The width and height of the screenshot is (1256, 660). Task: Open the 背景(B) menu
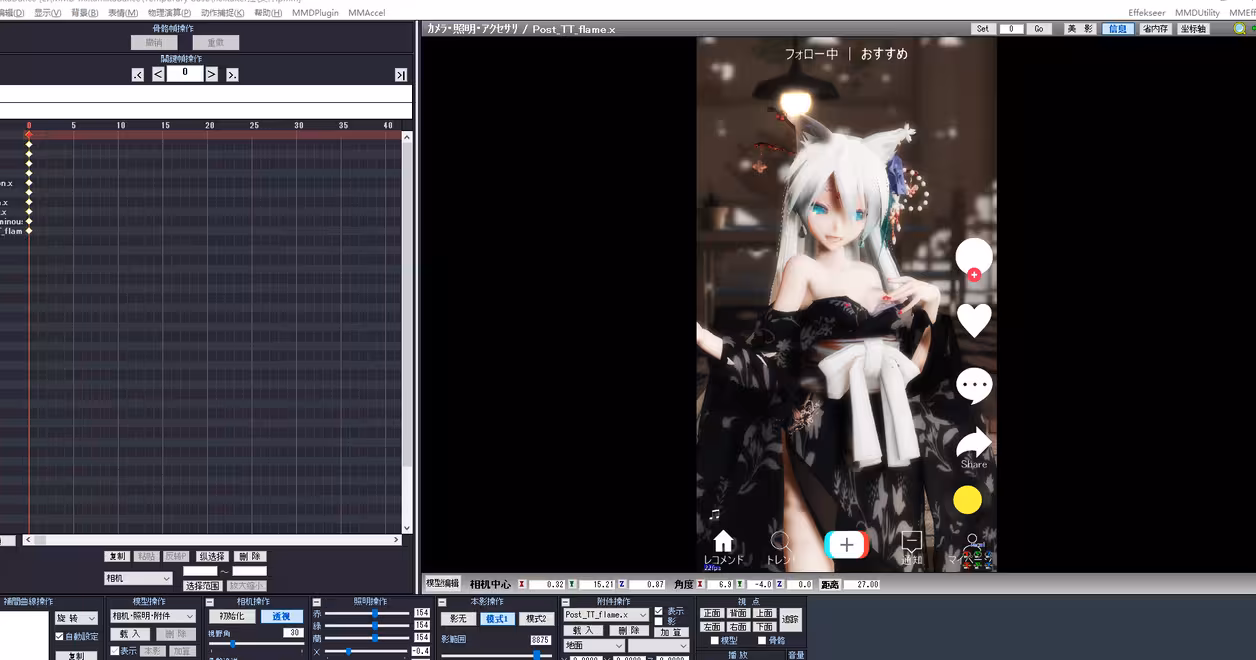click(x=85, y=13)
